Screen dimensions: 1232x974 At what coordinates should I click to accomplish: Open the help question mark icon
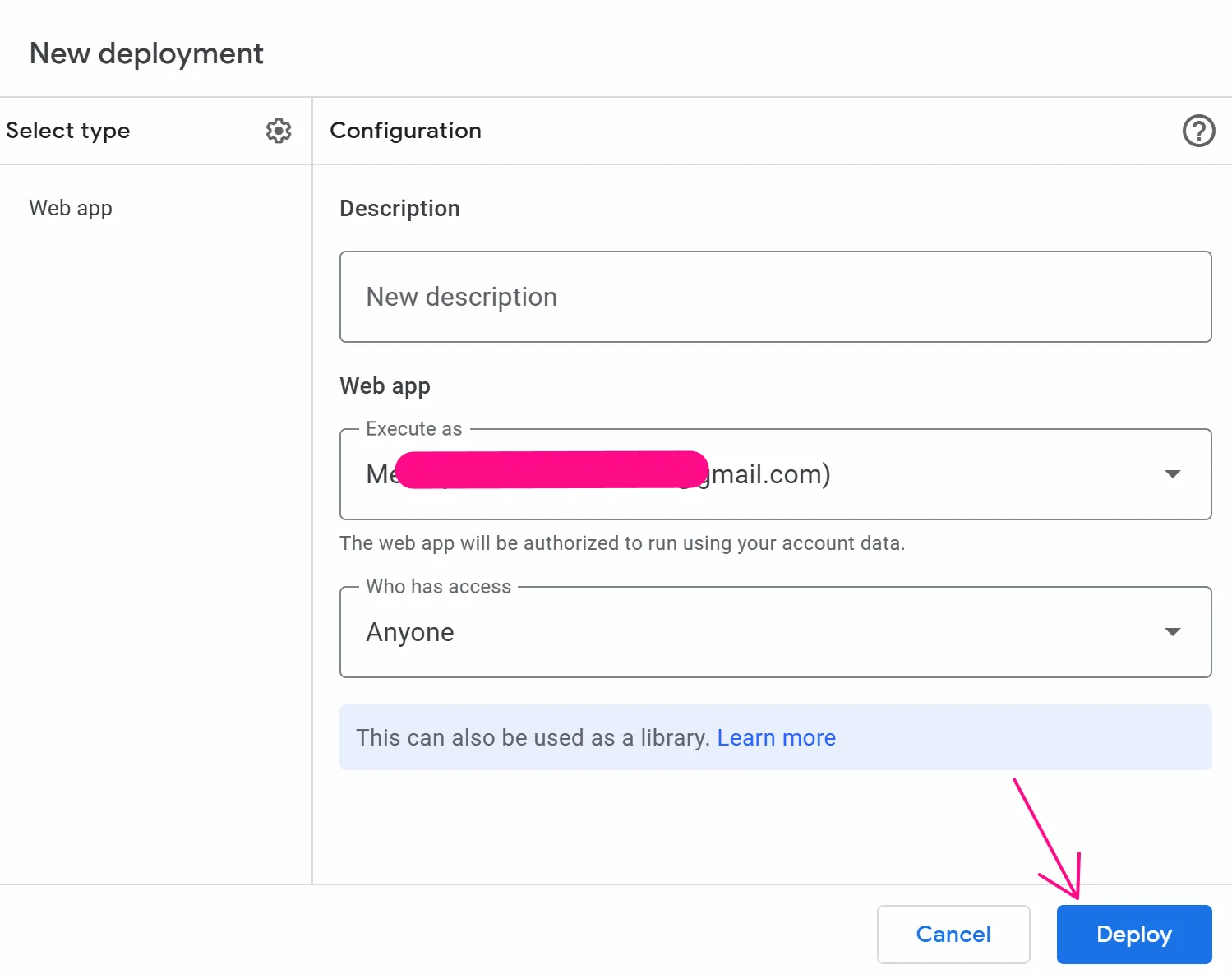(x=1198, y=131)
